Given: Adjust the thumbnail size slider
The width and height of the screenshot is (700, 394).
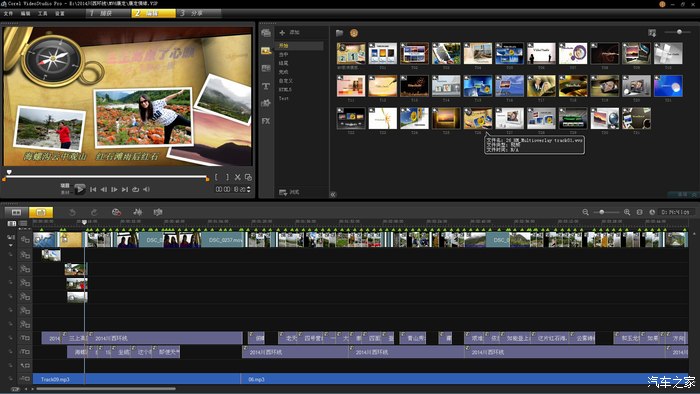Looking at the screenshot, I should [679, 32].
